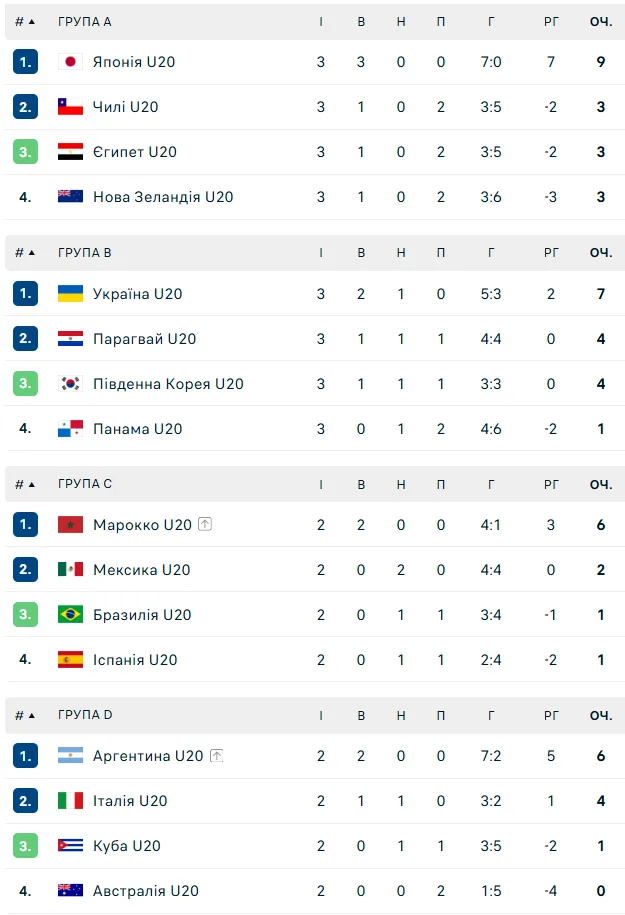Viewport: 625px width, 915px height.
Task: Click the Mexico flag icon
Action: coord(70,570)
